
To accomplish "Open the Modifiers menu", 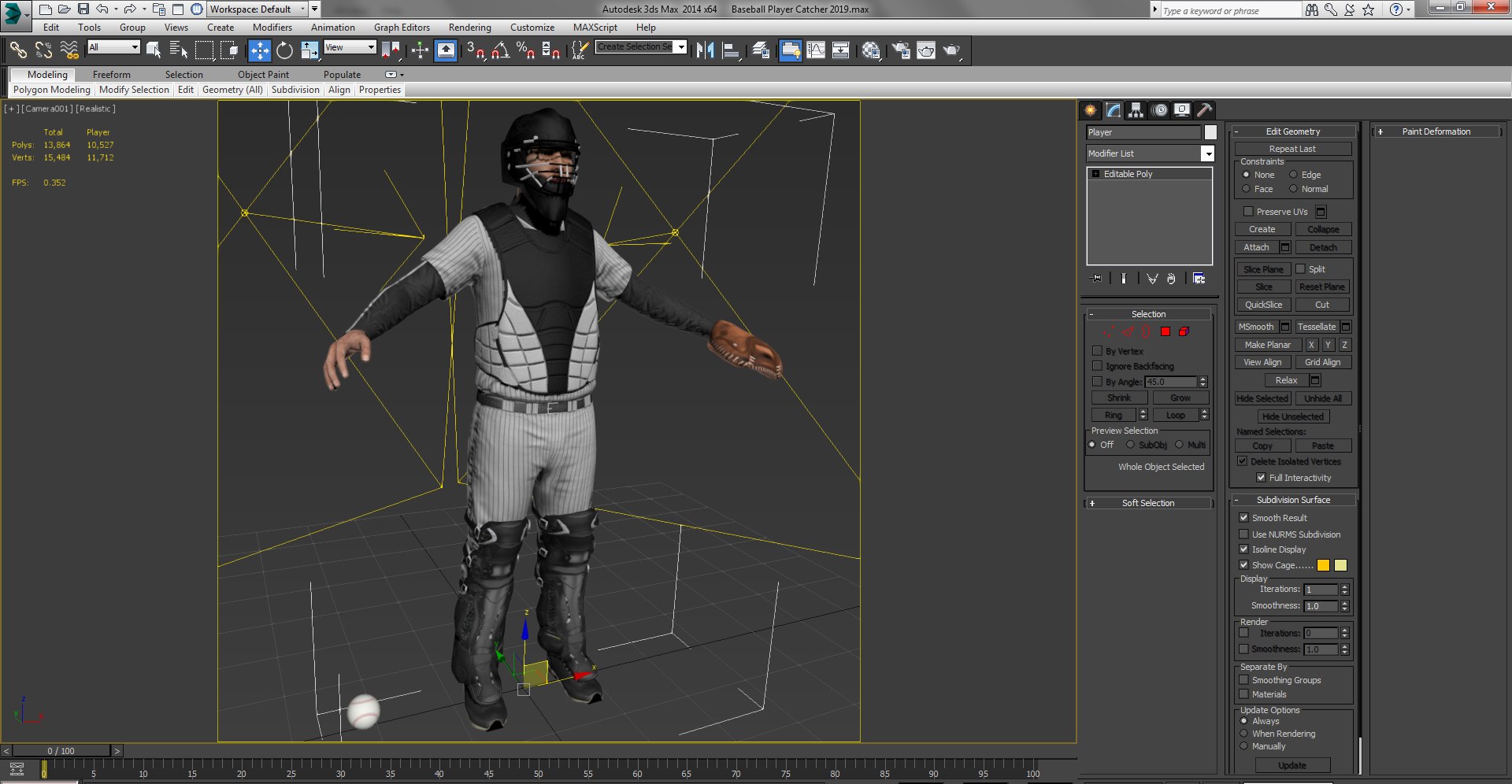I will tap(272, 28).
